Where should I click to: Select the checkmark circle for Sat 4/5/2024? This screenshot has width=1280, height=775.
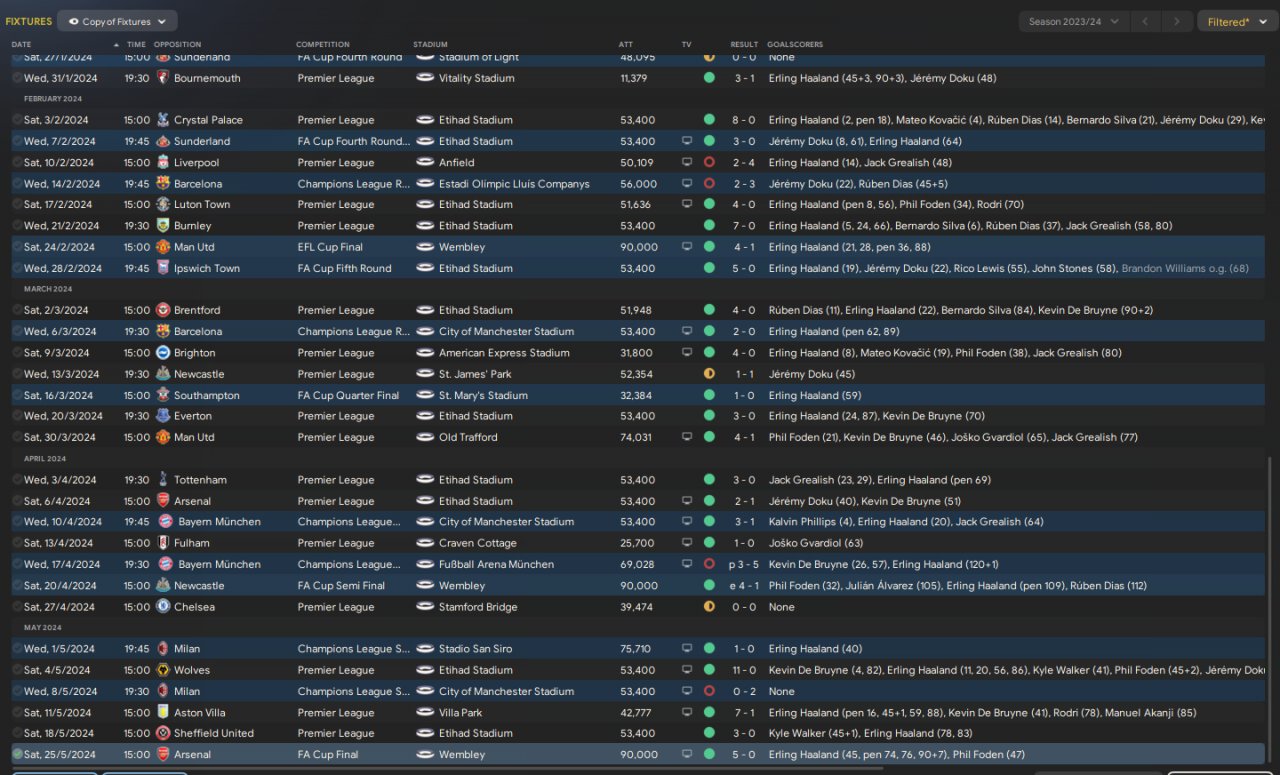pyautogui.click(x=17, y=670)
